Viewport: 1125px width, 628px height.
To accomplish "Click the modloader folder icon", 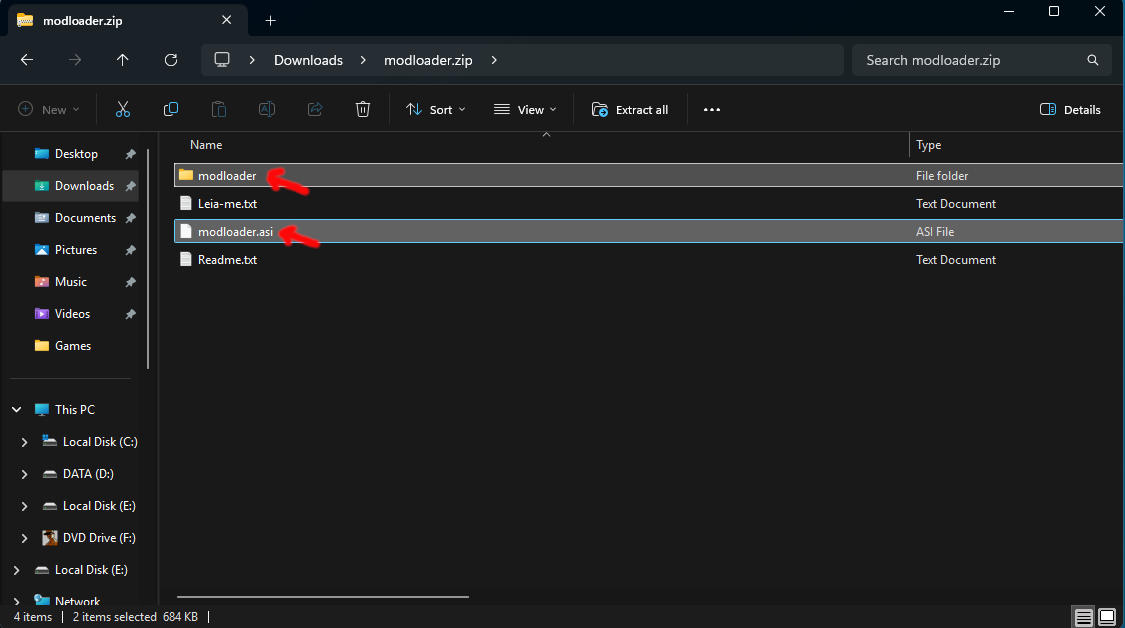I will point(186,175).
